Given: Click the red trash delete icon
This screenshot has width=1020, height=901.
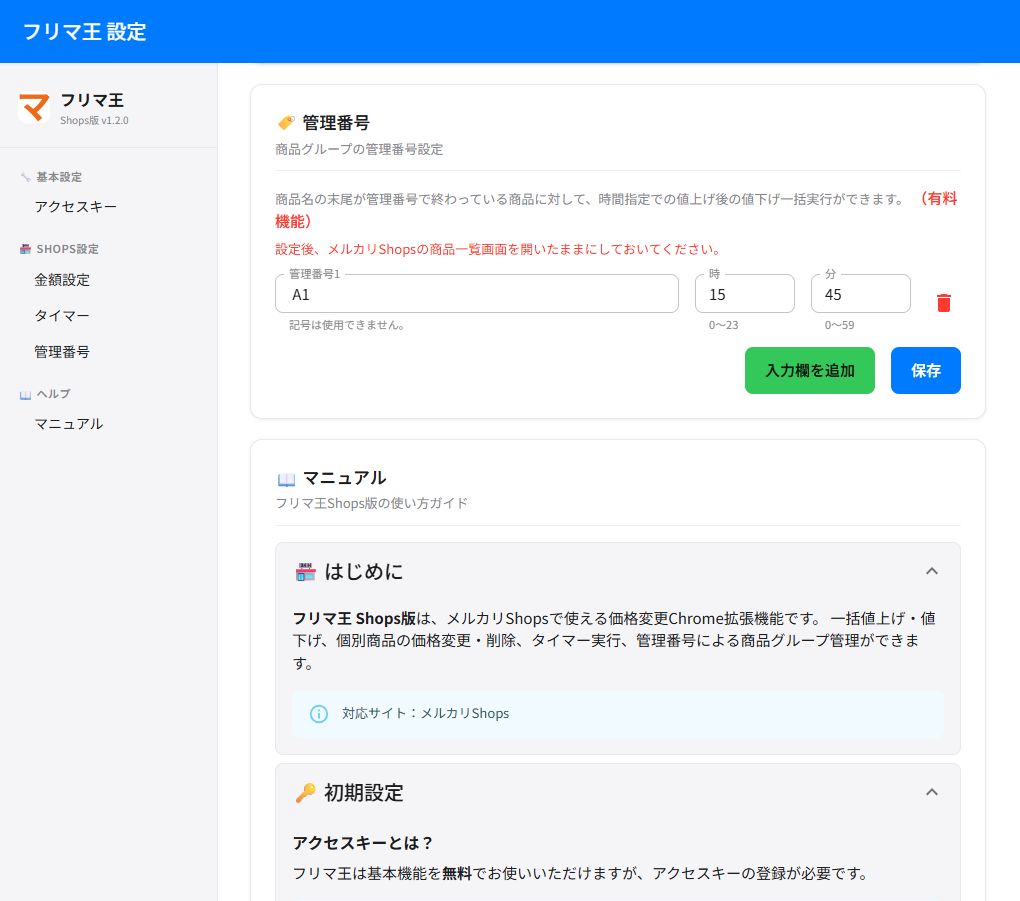Looking at the screenshot, I should tap(943, 303).
